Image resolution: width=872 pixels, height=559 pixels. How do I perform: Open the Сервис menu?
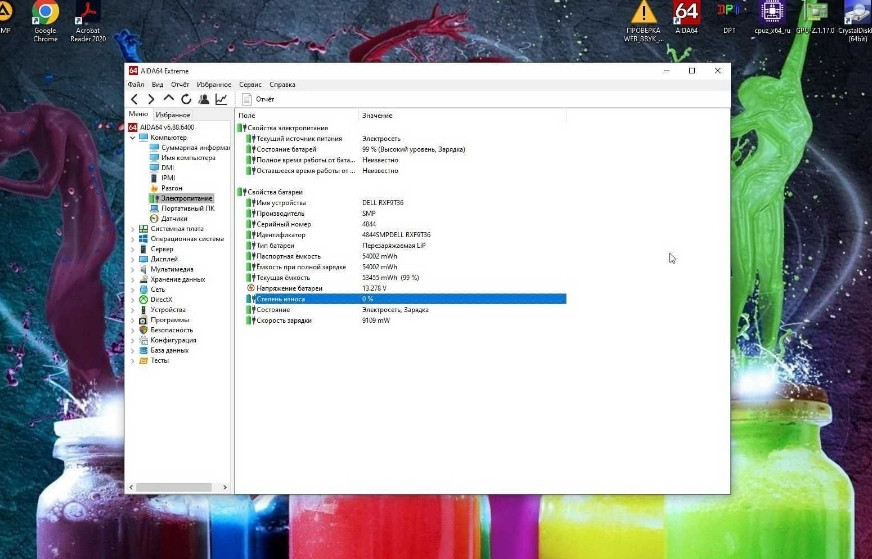coord(251,85)
